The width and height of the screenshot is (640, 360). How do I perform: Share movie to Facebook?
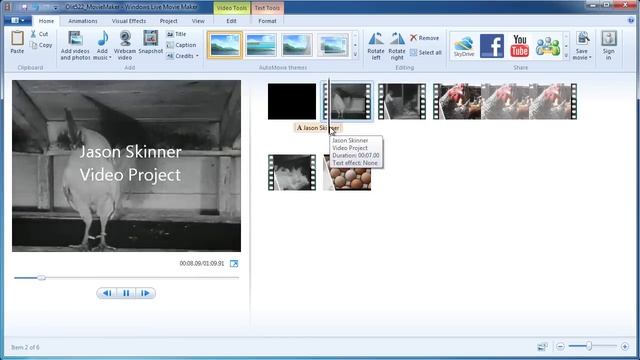[492, 46]
